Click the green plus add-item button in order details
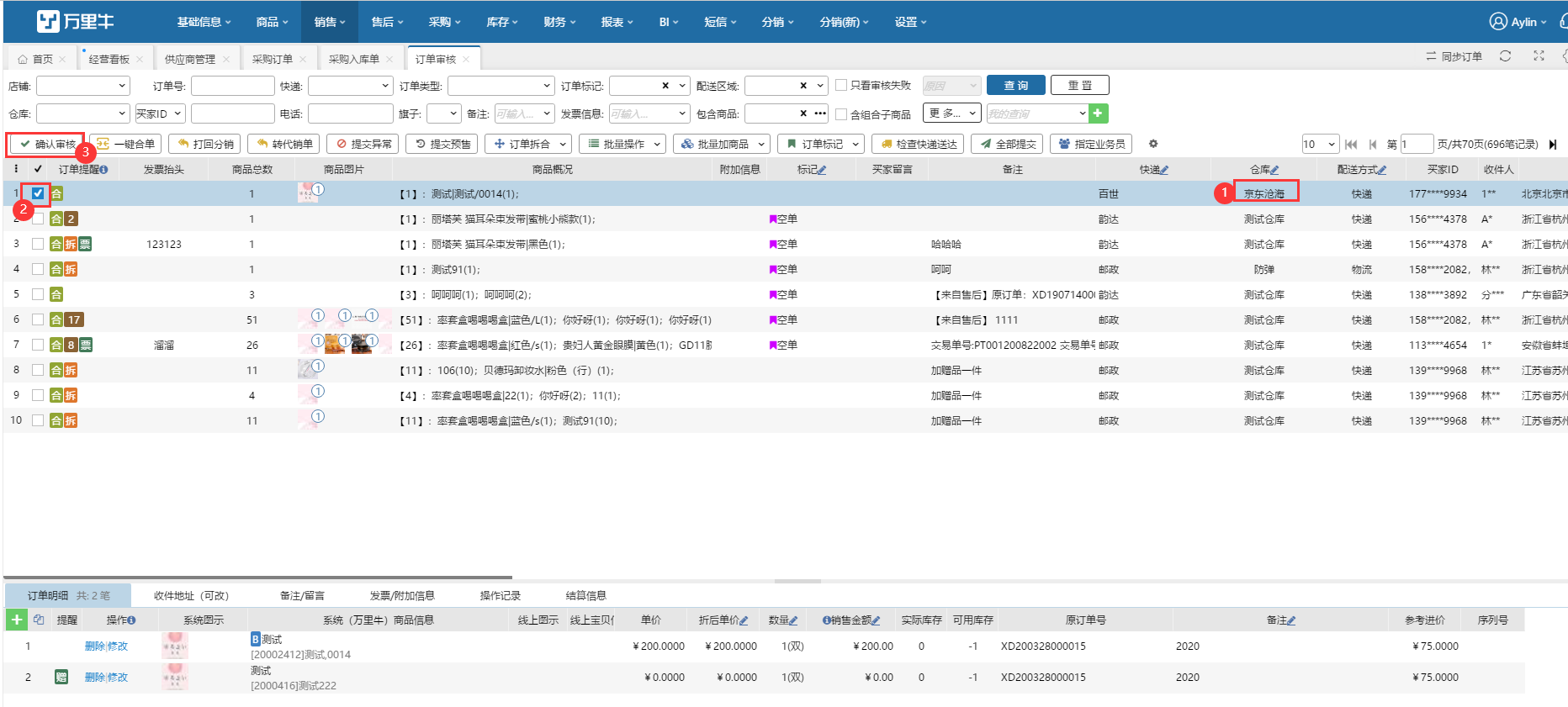 [16, 620]
